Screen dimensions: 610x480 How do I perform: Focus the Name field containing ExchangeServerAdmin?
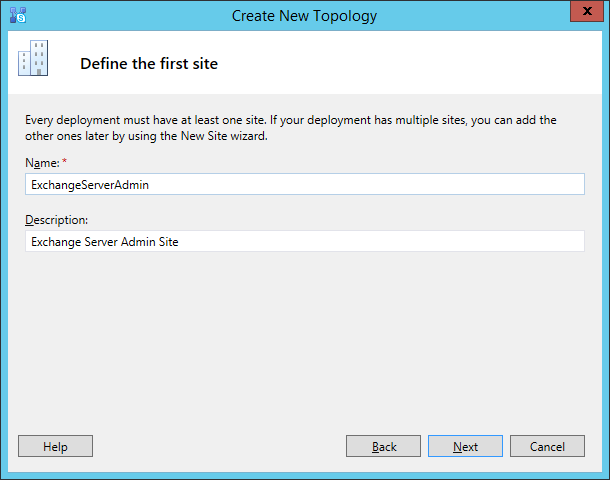305,184
